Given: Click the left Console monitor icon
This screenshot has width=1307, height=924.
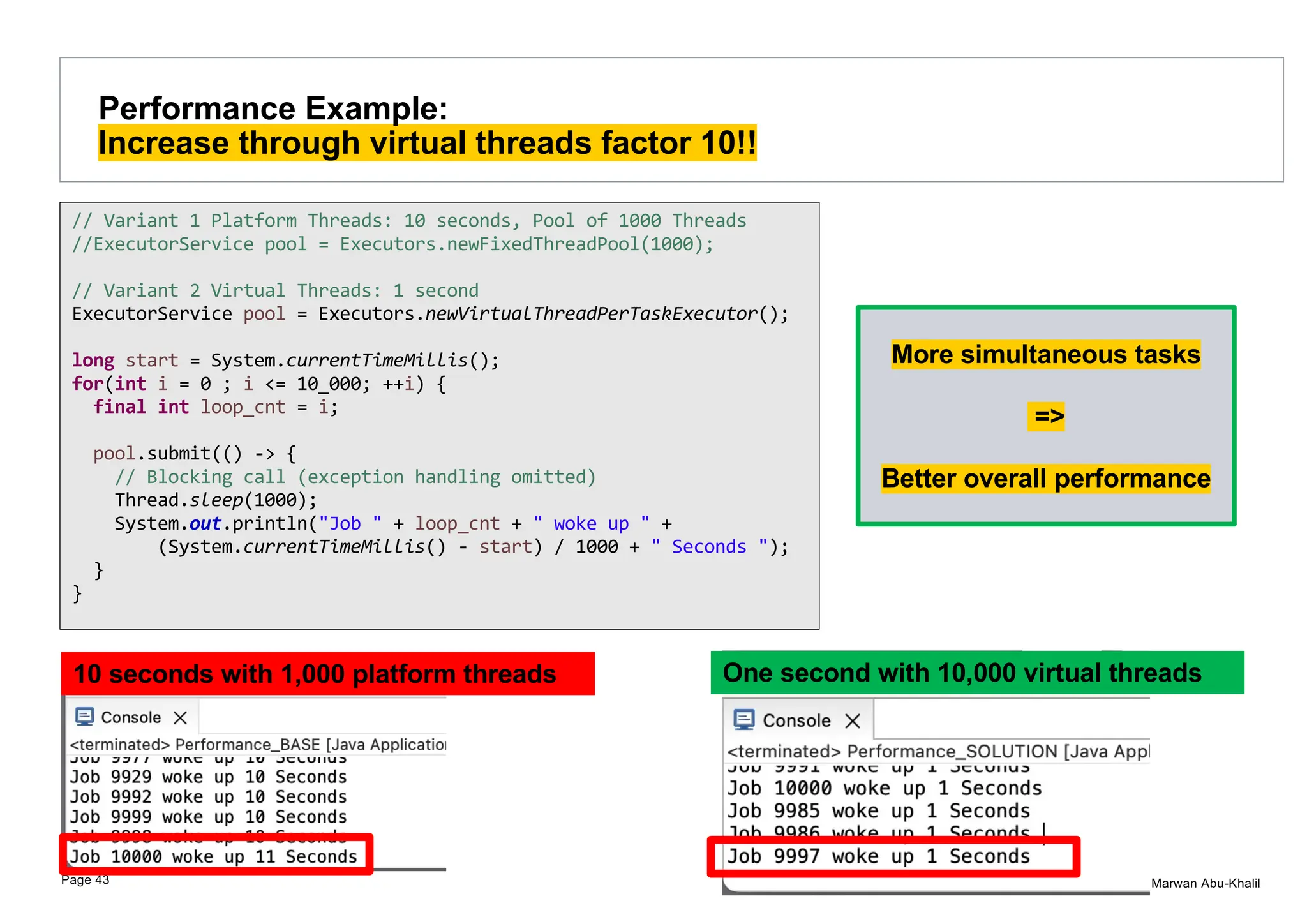Looking at the screenshot, I should [x=84, y=717].
